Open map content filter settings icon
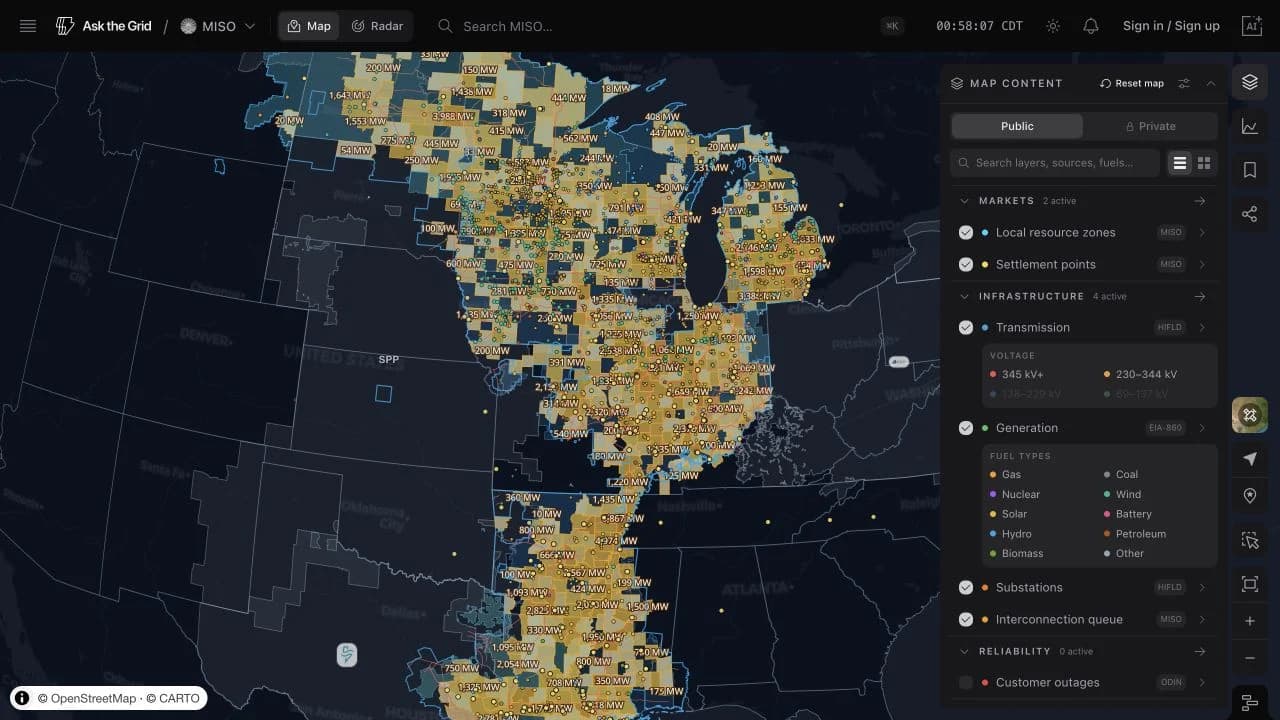The width and height of the screenshot is (1280, 720). [1184, 83]
